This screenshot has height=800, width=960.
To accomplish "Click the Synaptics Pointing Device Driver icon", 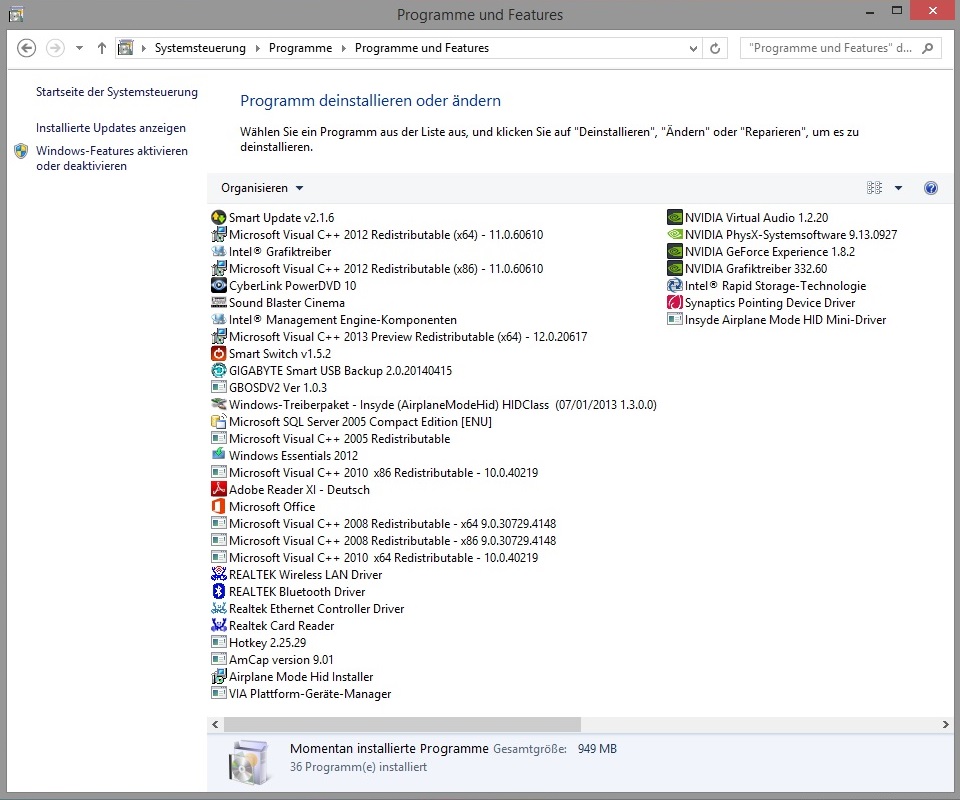I will point(676,303).
